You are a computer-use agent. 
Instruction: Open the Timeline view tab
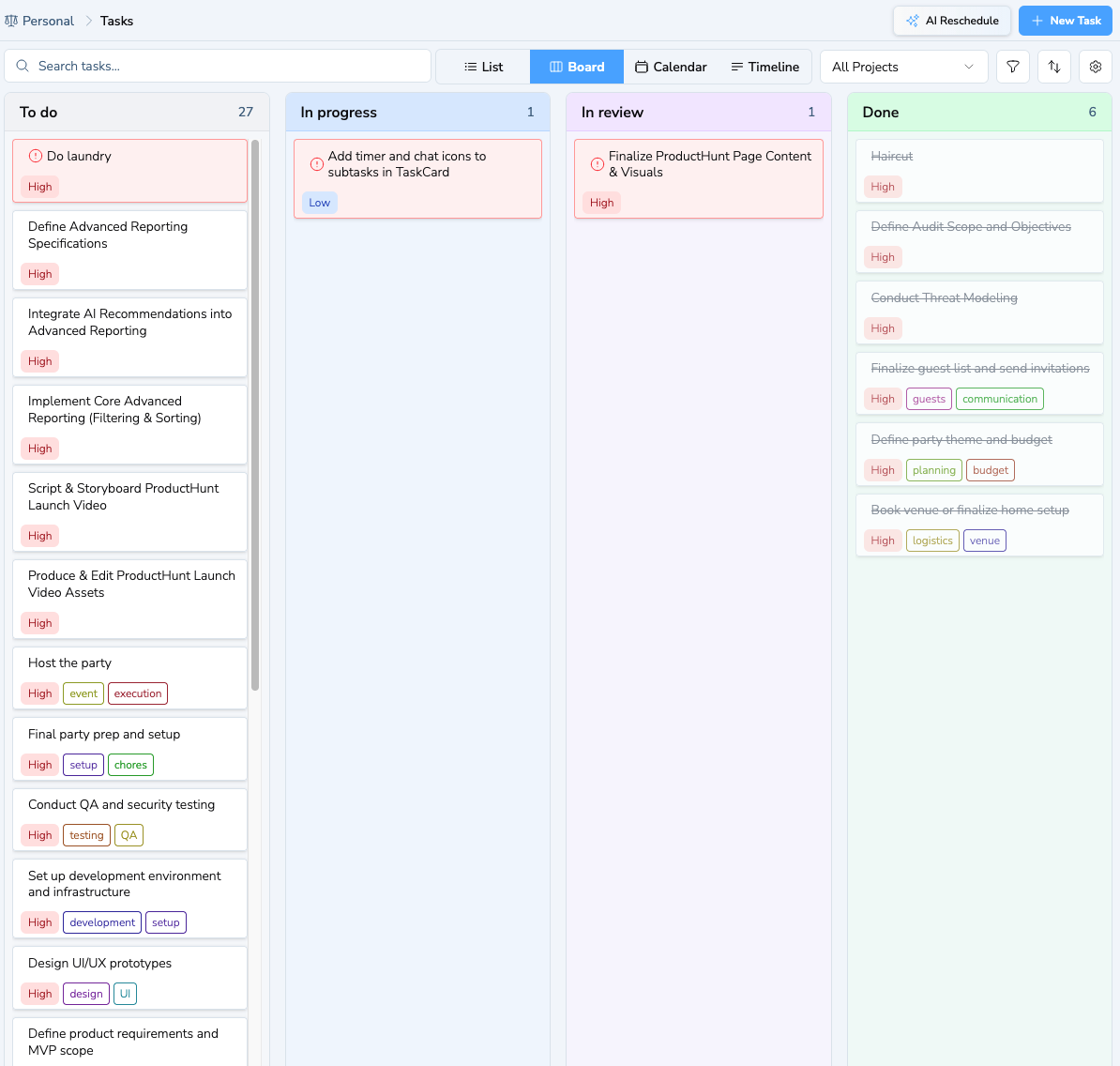click(764, 67)
